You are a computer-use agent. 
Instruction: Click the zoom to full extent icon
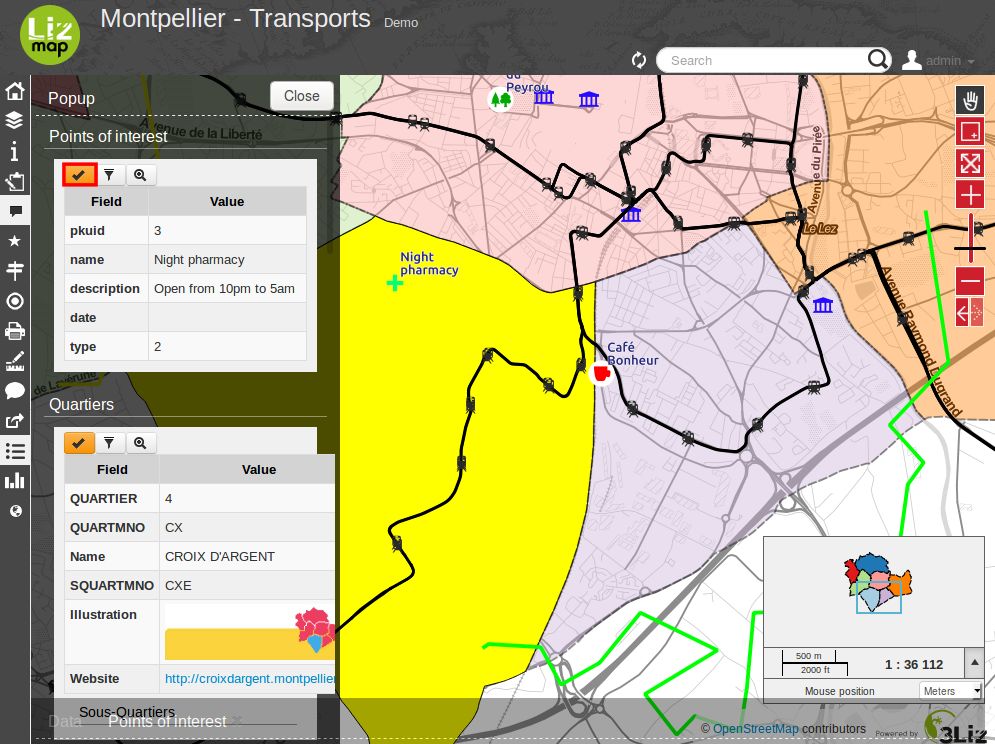970,163
